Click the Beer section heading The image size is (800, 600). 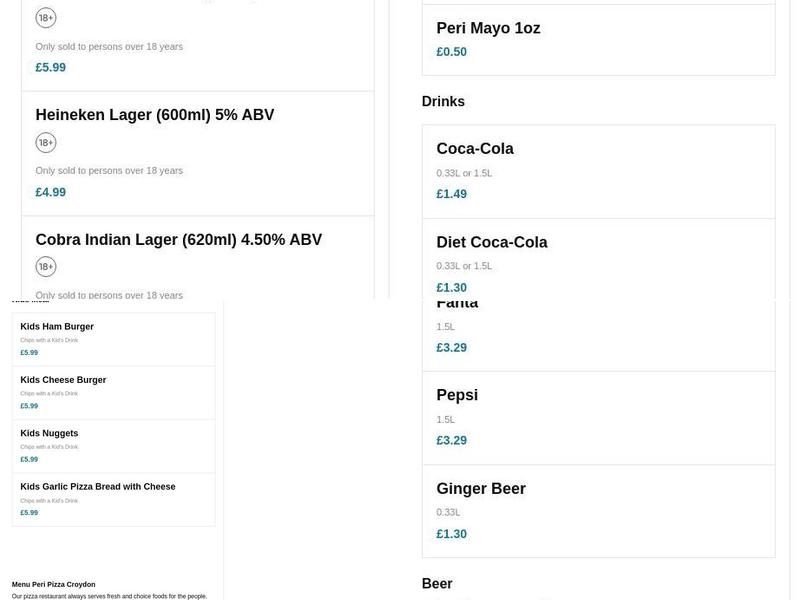[x=437, y=584]
